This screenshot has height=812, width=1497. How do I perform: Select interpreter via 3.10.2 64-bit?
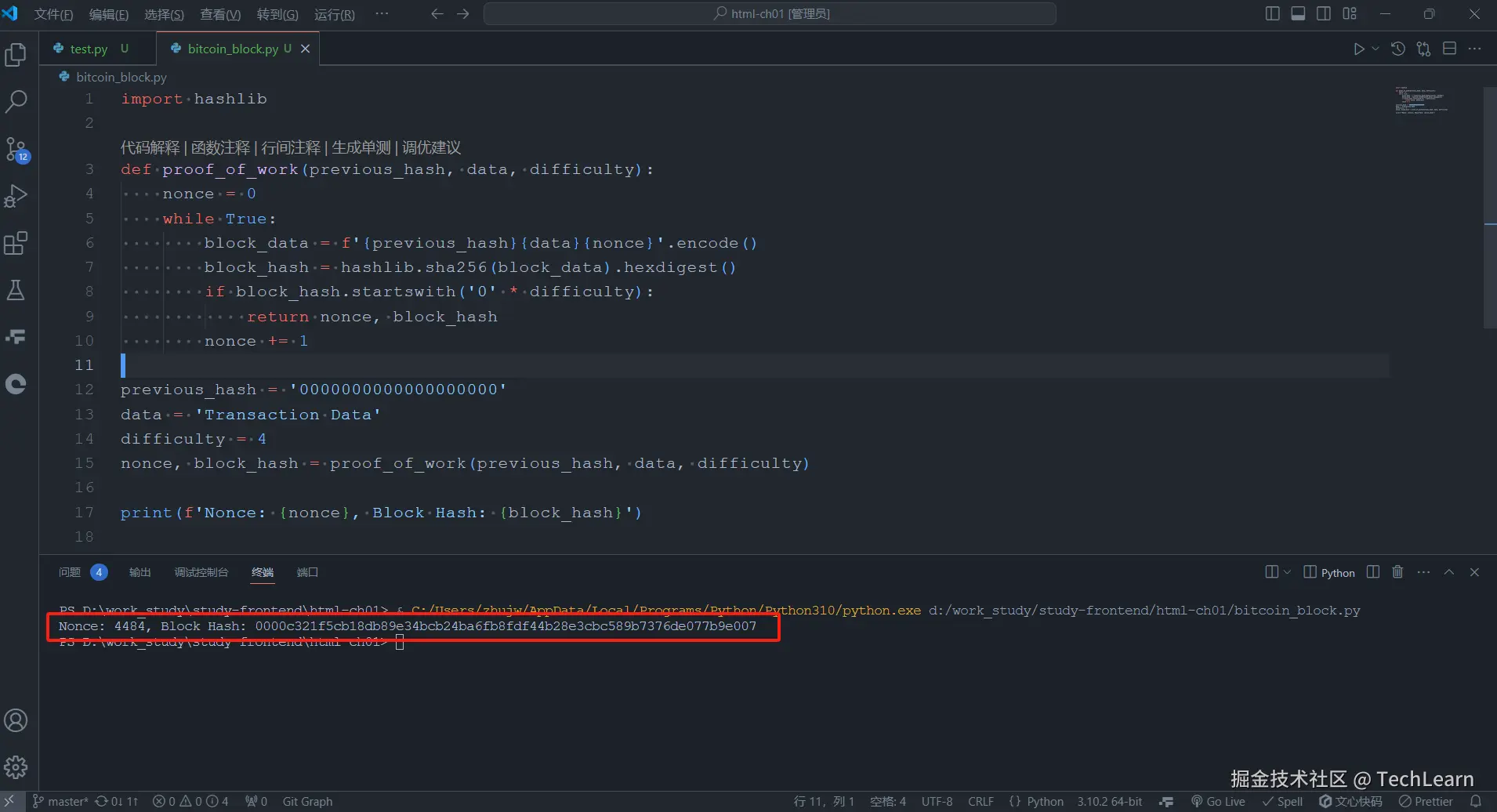[x=1109, y=801]
